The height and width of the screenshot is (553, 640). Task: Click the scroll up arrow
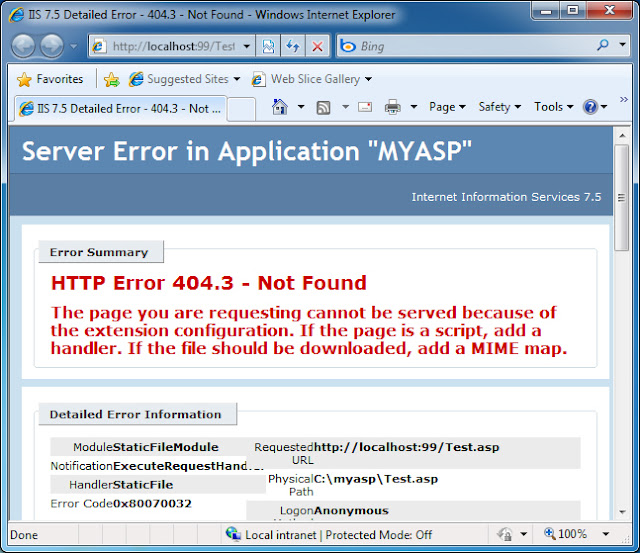coord(622,135)
